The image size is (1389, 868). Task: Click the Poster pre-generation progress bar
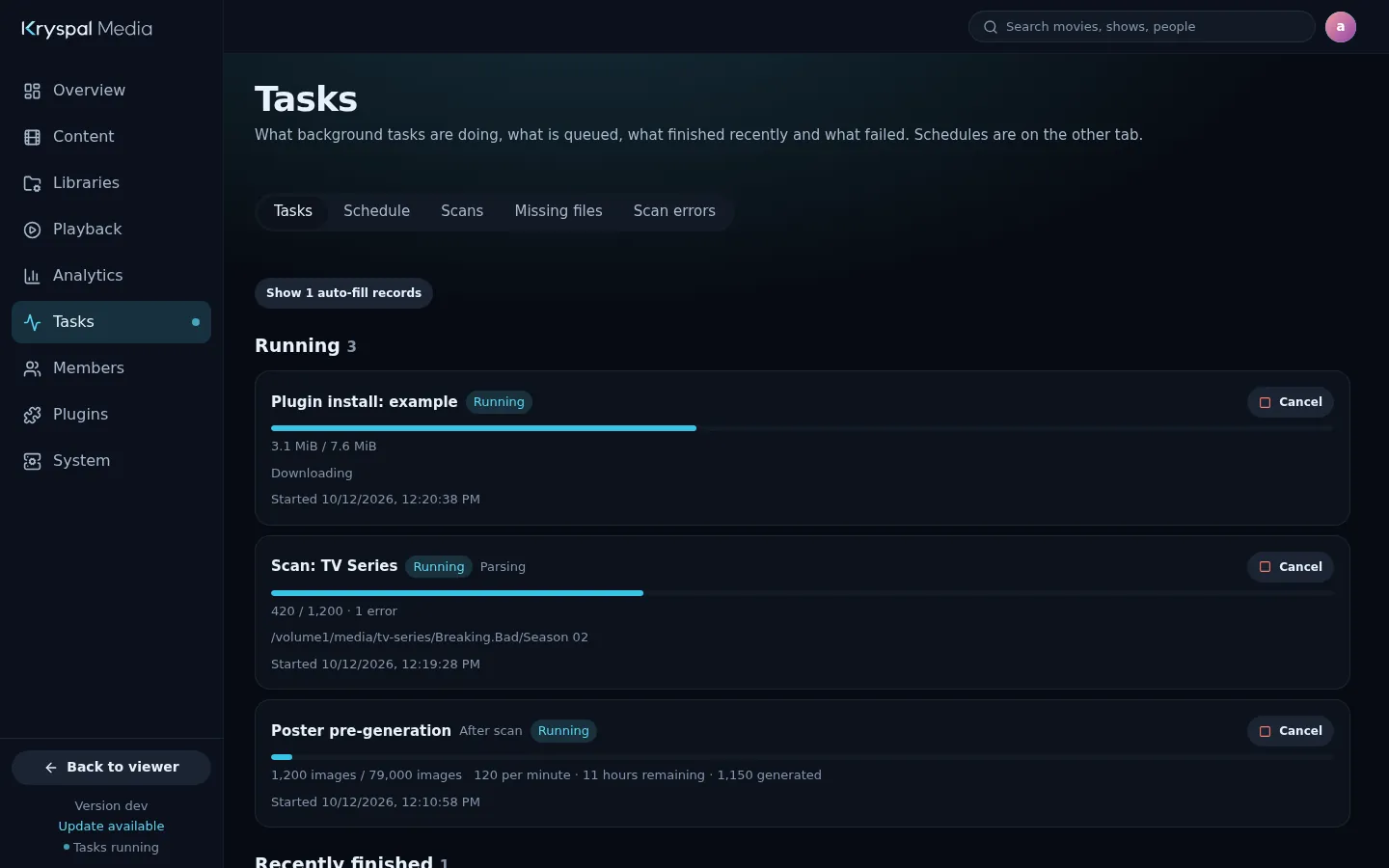tap(803, 757)
